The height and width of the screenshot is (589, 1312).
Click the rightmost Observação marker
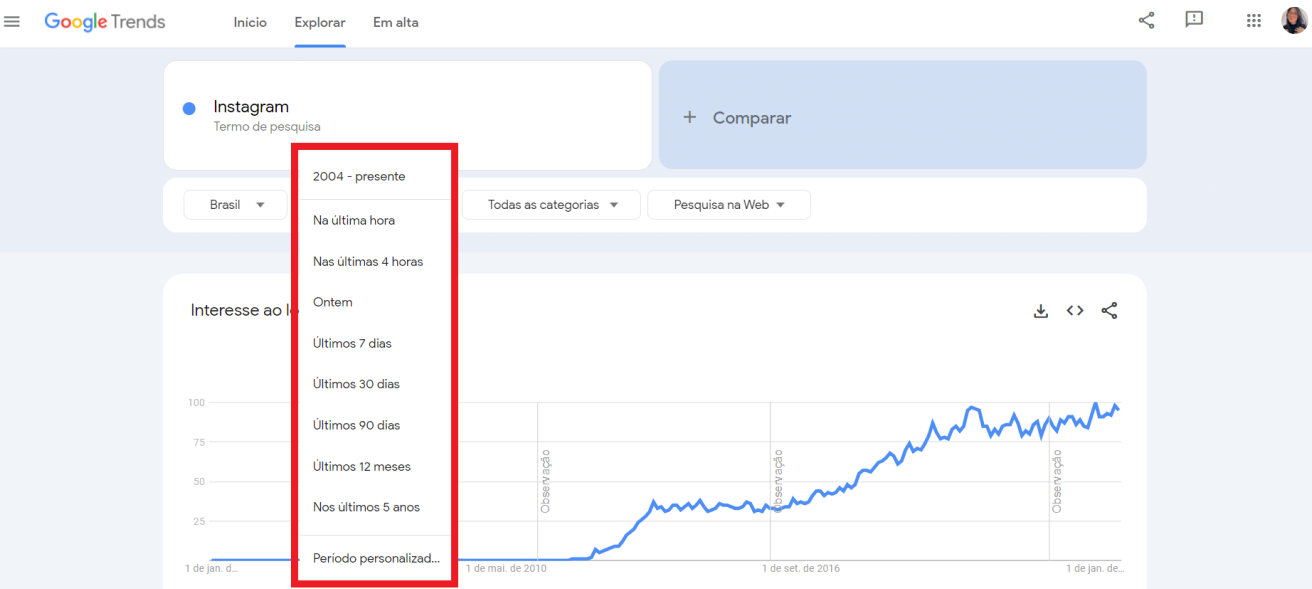click(x=1057, y=481)
